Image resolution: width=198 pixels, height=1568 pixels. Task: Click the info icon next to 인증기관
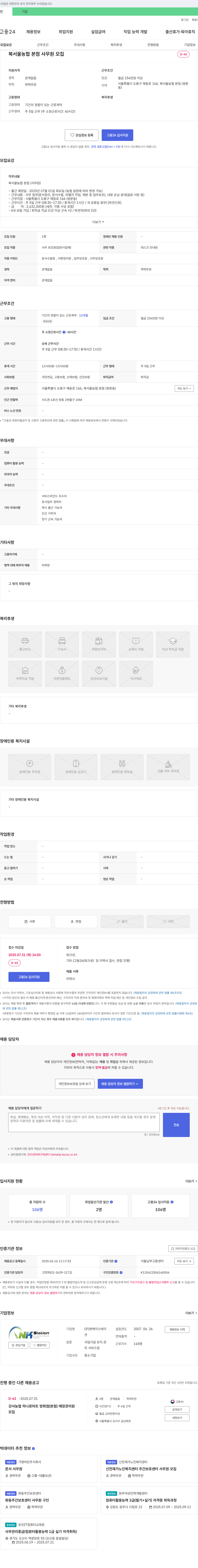coord(116,1261)
